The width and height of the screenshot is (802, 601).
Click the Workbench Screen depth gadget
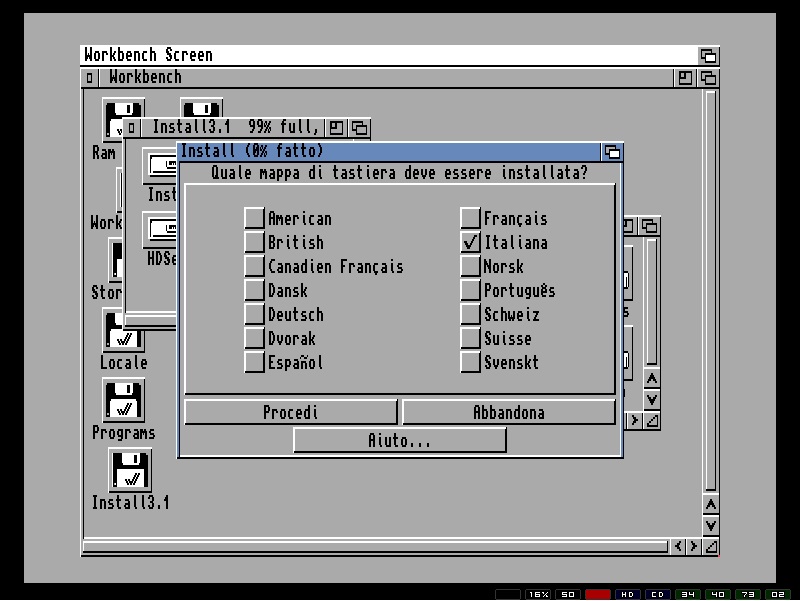tap(708, 55)
